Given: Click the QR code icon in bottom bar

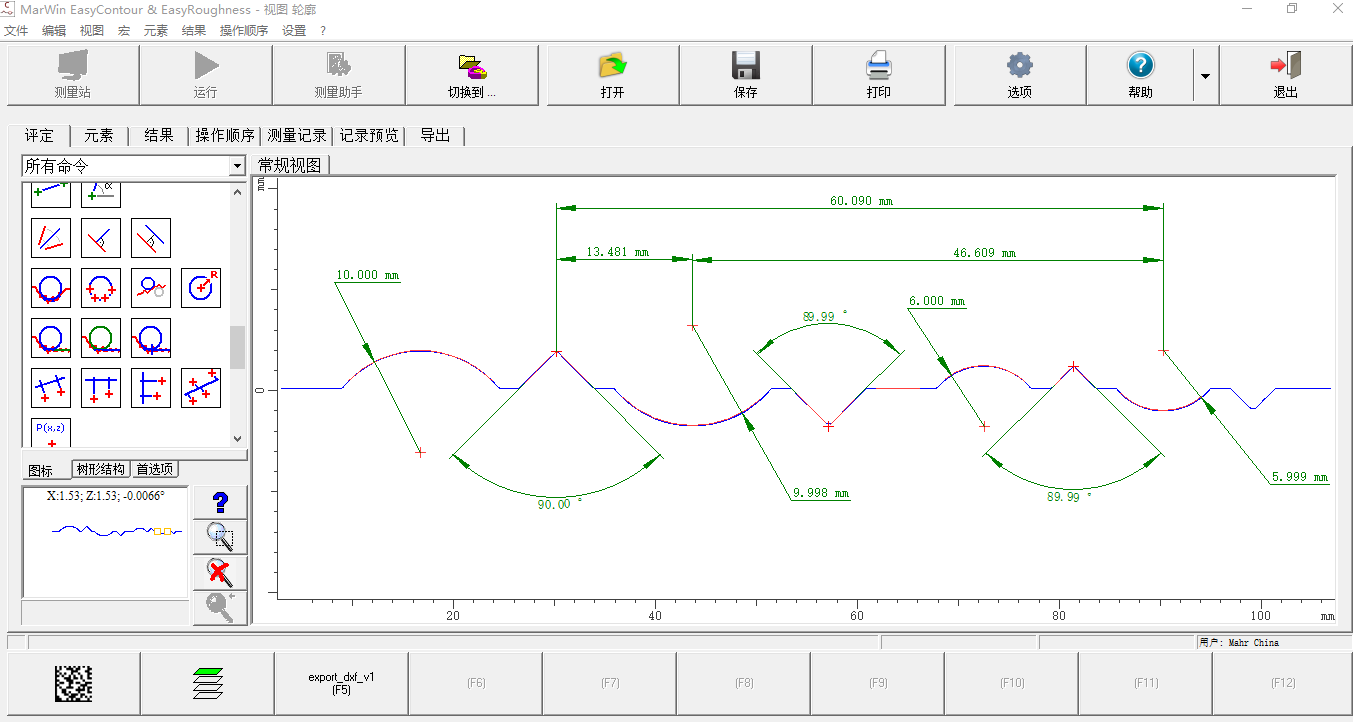Looking at the screenshot, I should pyautogui.click(x=73, y=683).
